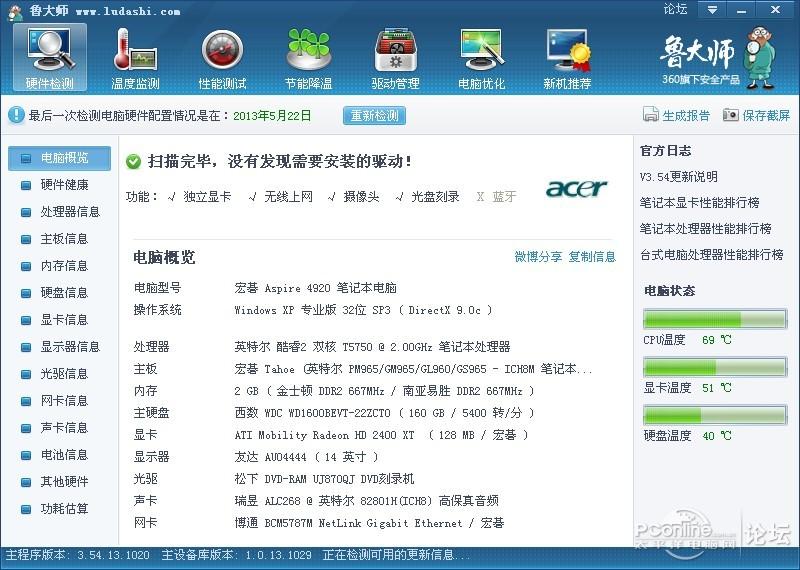Click the ATI Mobility Radeon HD 2400 XT value

pos(381,435)
